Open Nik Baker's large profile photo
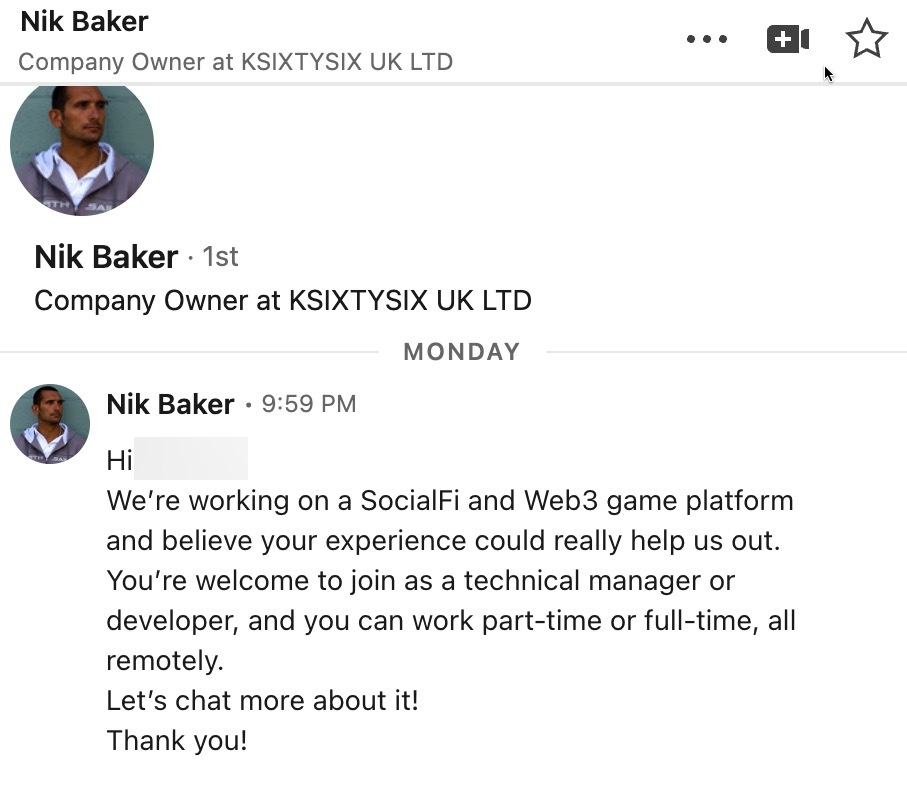This screenshot has height=786, width=907. 82,148
